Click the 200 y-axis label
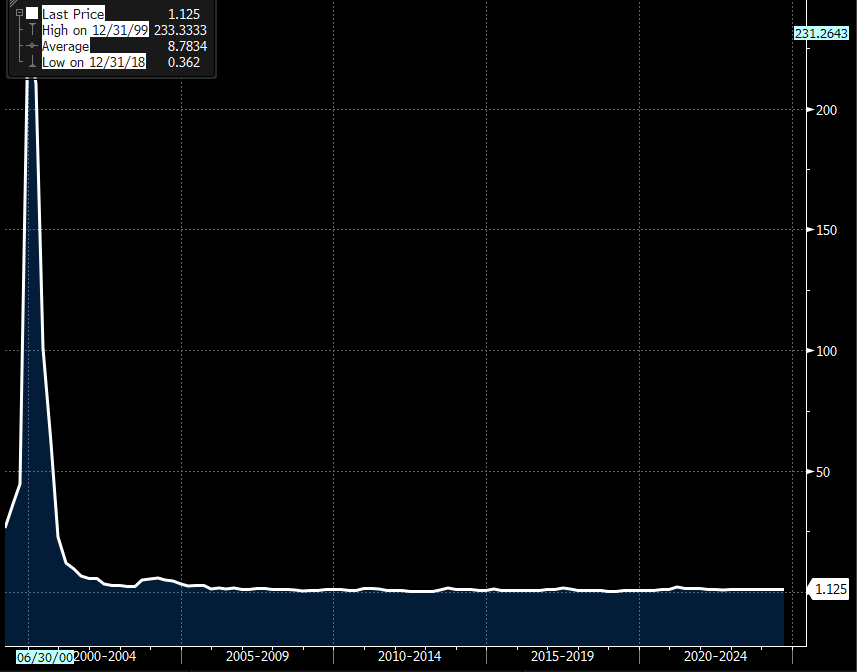This screenshot has width=857, height=672. [x=826, y=110]
